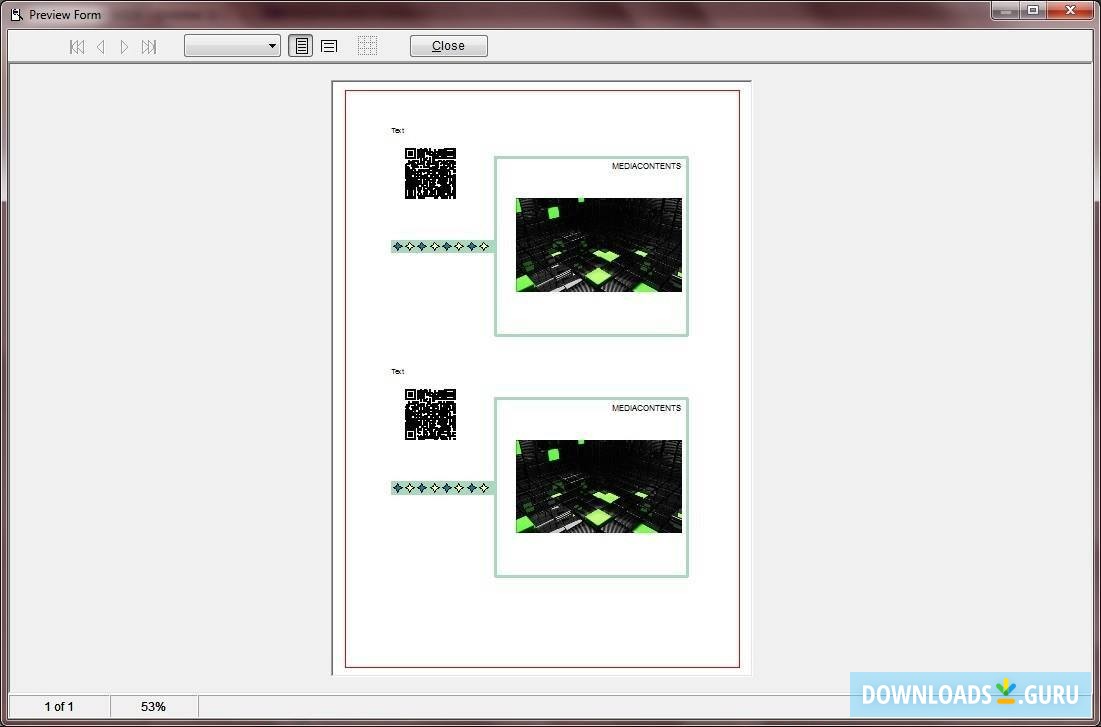Image resolution: width=1101 pixels, height=727 pixels.
Task: Select the fit-to-width page view icon
Action: click(x=328, y=45)
